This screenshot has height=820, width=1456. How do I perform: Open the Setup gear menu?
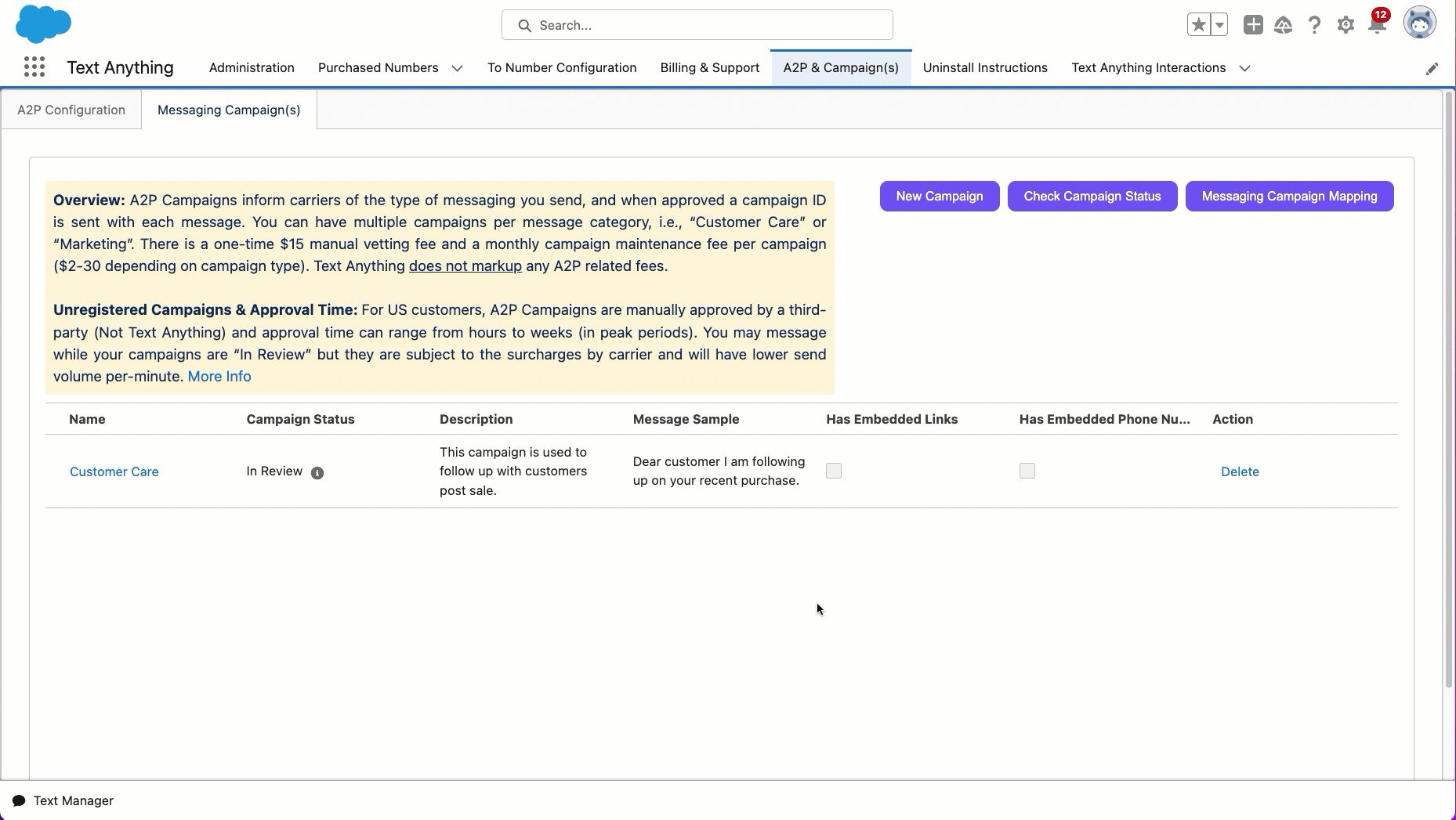1346,25
